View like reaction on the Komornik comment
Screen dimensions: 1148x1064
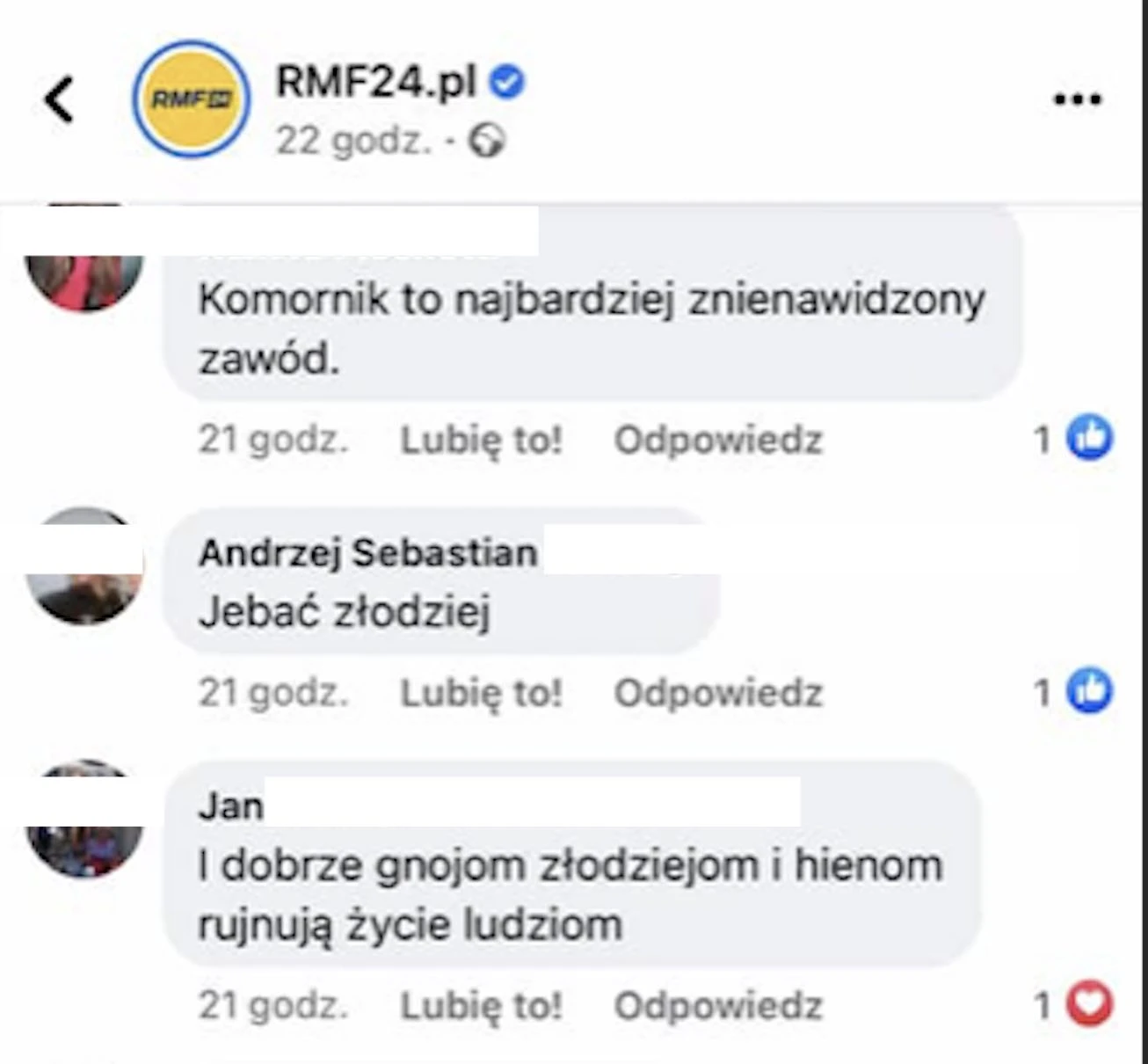coord(1090,438)
